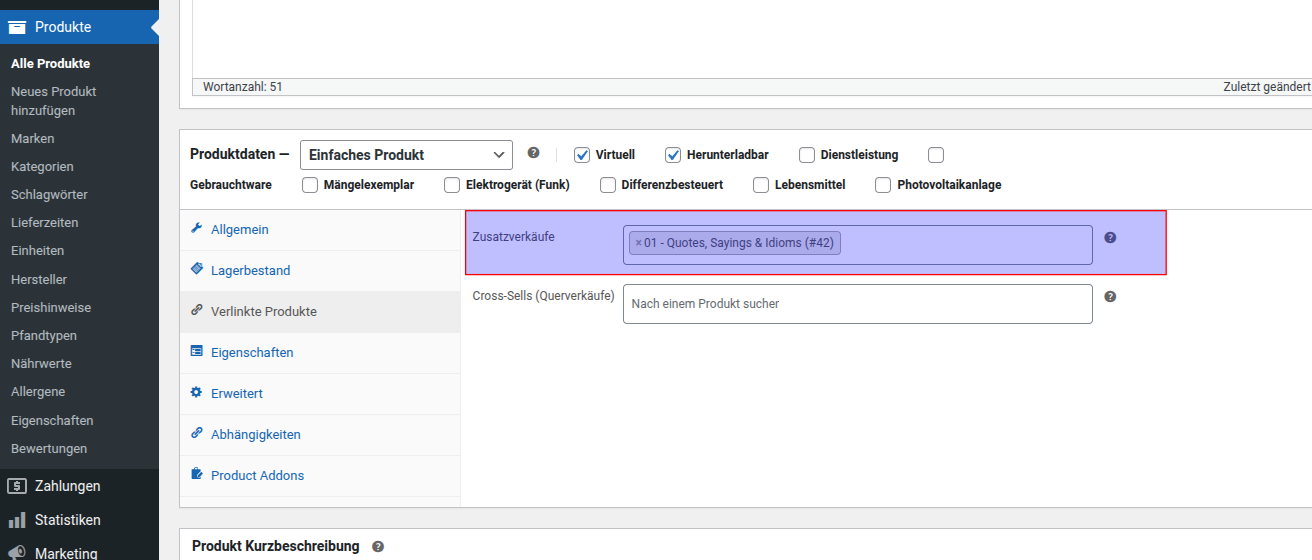Click the help icon next to Zusatzverkäufe
The width and height of the screenshot is (1312, 560).
1110,238
